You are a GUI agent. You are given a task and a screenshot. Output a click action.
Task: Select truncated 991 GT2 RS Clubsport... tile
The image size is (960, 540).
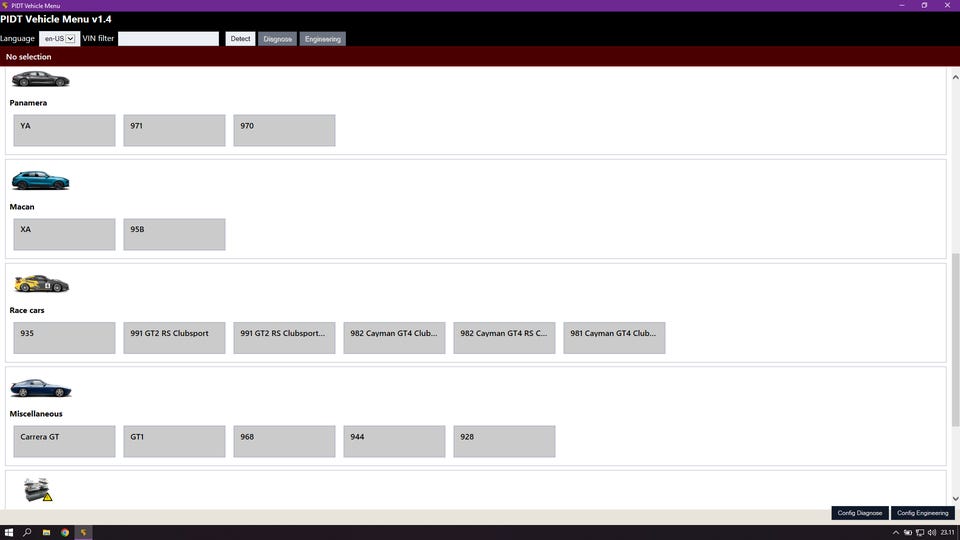[x=284, y=338]
